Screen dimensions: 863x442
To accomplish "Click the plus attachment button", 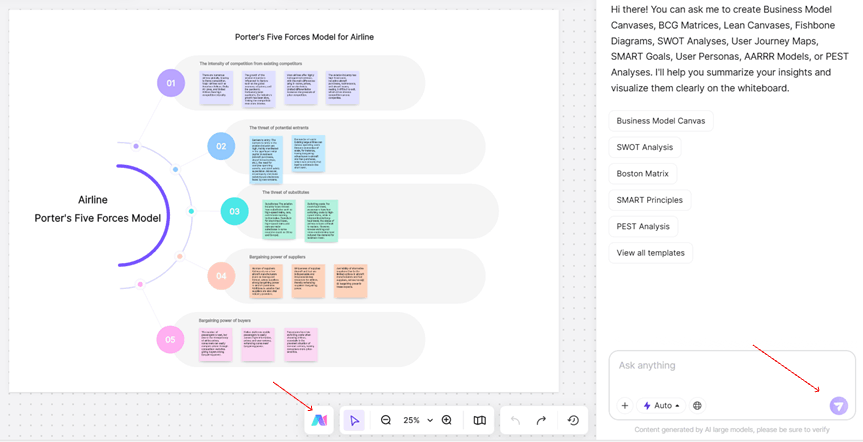I will point(625,406).
